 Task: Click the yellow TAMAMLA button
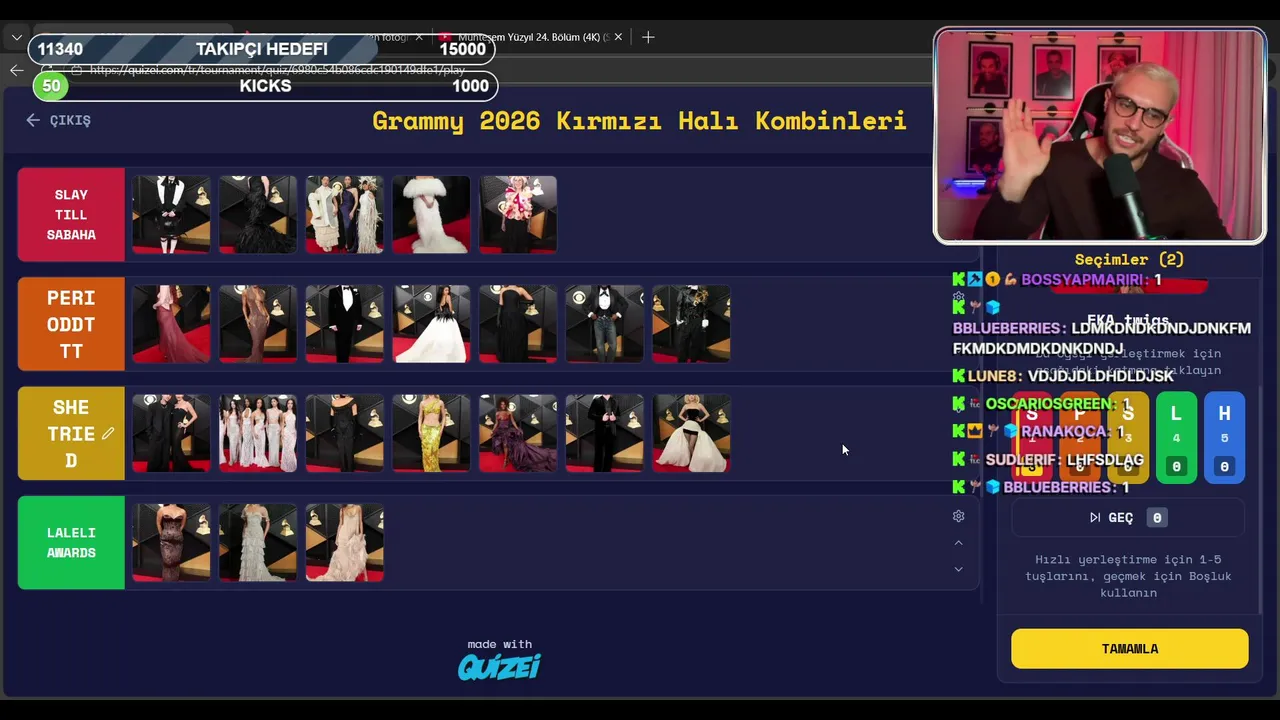tap(1130, 649)
